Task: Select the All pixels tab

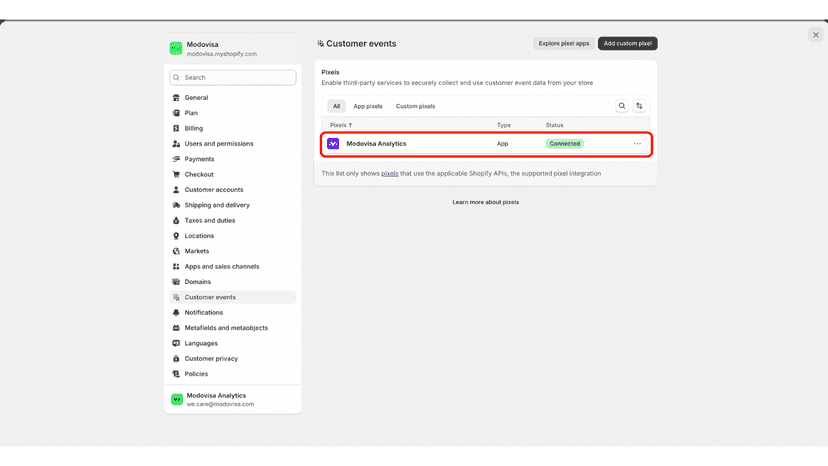Action: (x=336, y=106)
